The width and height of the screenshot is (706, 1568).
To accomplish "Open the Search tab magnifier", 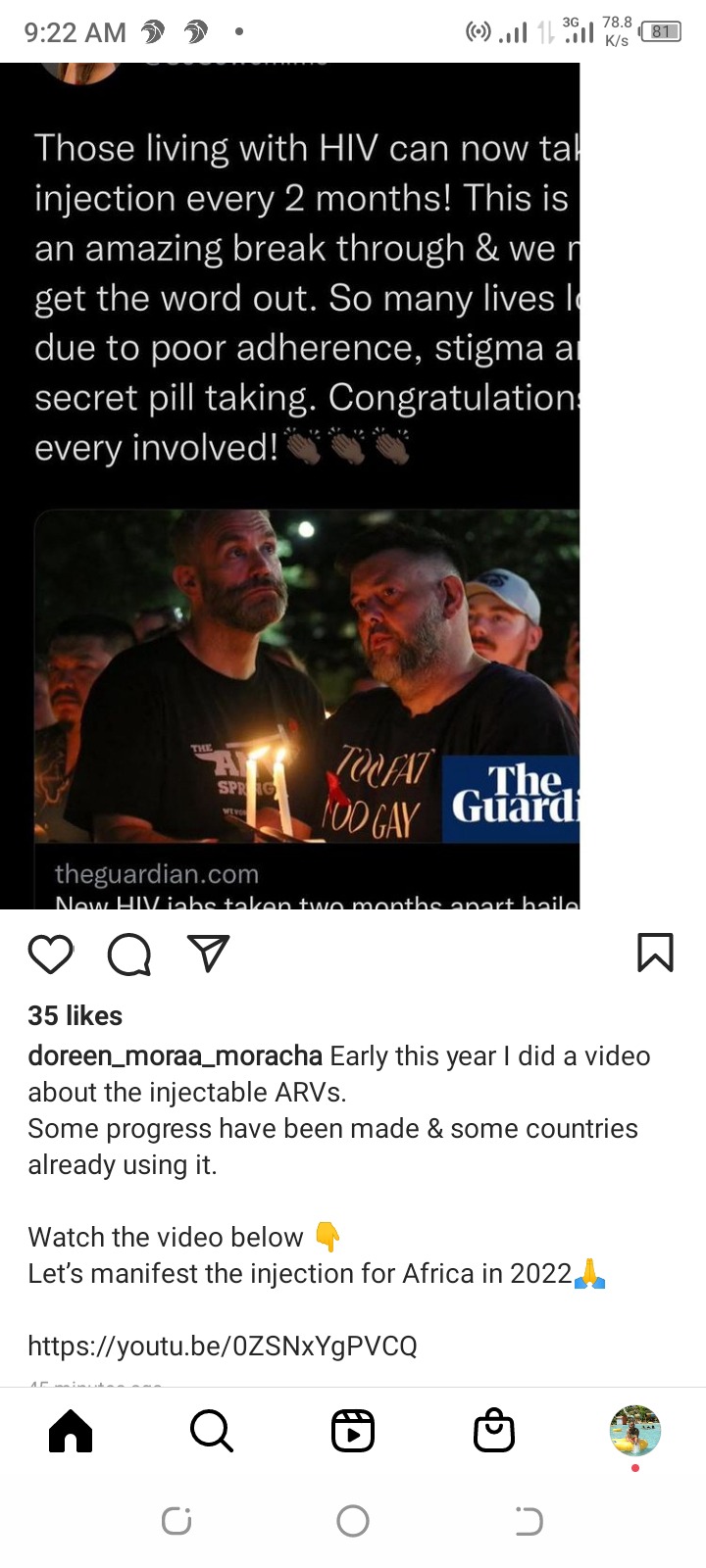I will point(212,1431).
